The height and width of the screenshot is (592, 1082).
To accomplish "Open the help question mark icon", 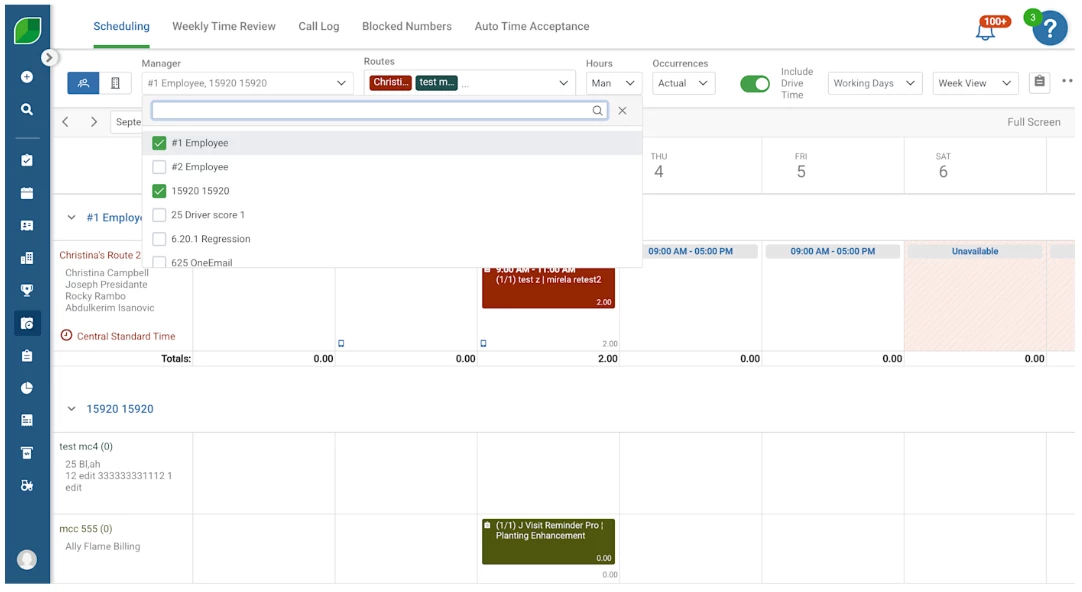I will tap(1050, 28).
